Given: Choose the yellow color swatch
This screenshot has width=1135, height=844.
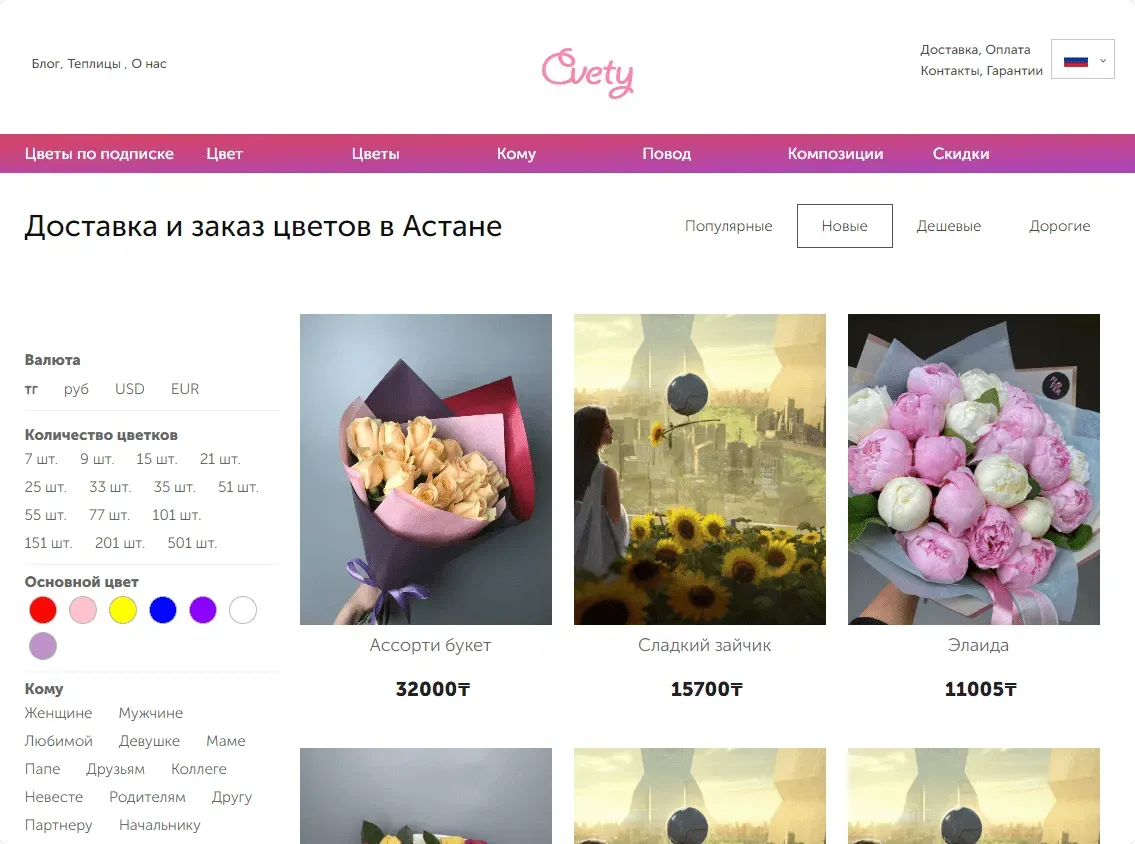Looking at the screenshot, I should coord(123,610).
